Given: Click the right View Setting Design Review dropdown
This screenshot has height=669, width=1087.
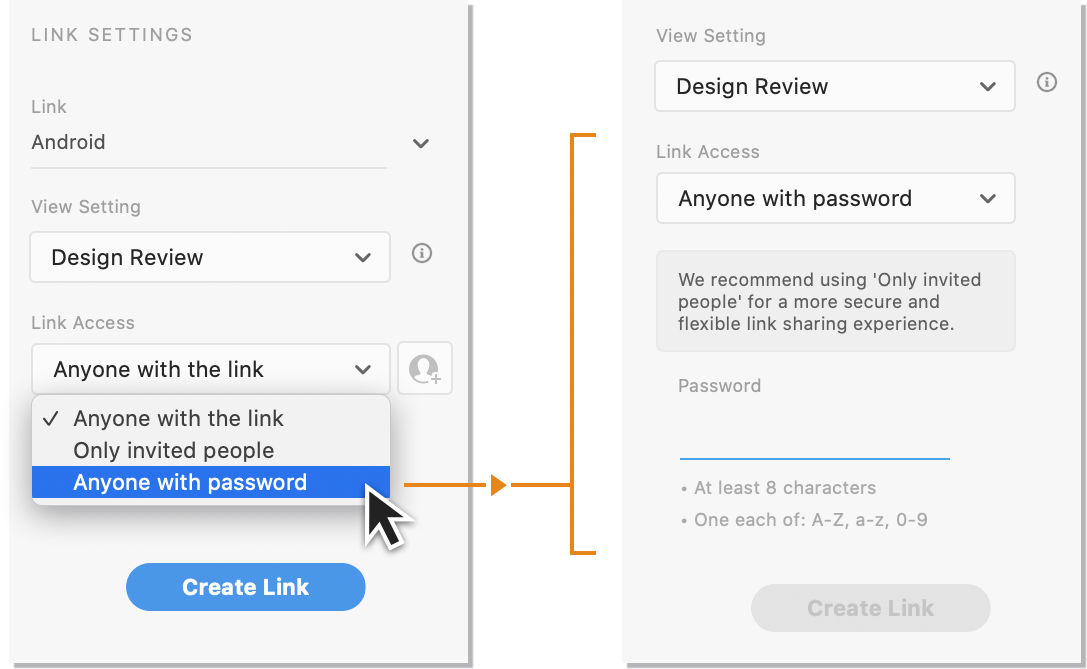Looking at the screenshot, I should click(x=835, y=86).
